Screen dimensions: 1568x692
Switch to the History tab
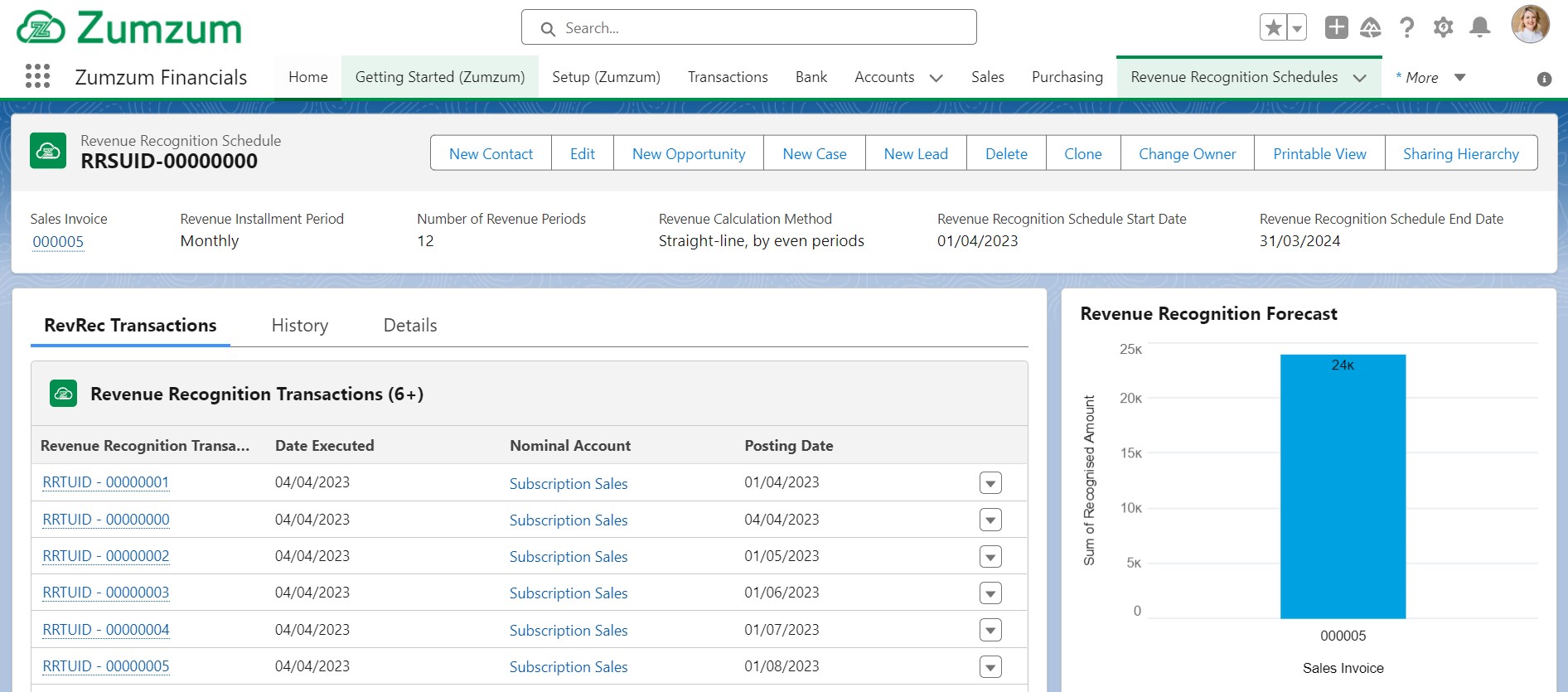pyautogui.click(x=300, y=326)
